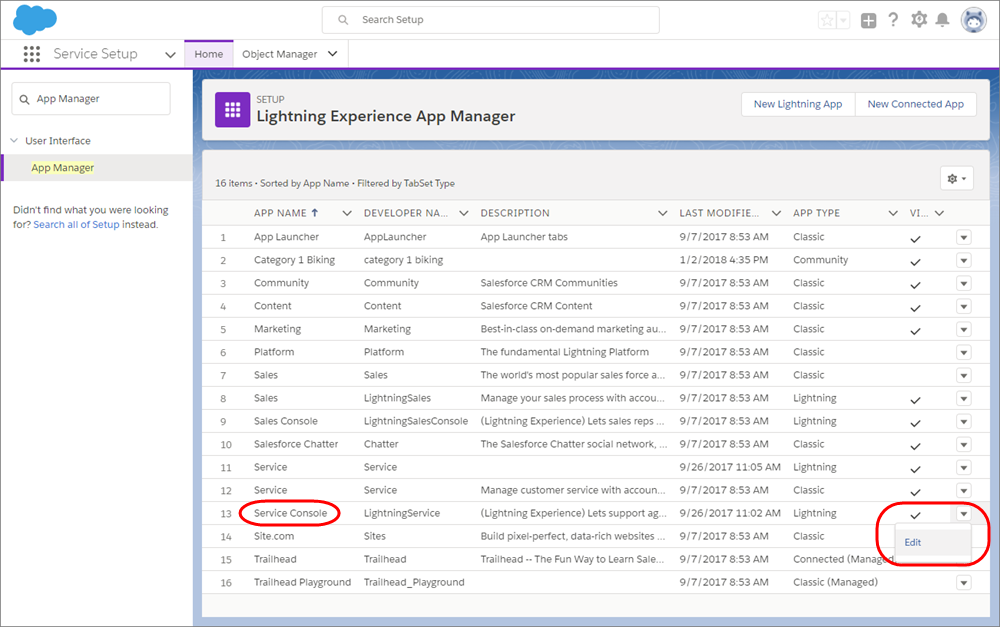Open row actions for Service Console
Viewport: 1000px width, 627px height.
pyautogui.click(x=964, y=513)
